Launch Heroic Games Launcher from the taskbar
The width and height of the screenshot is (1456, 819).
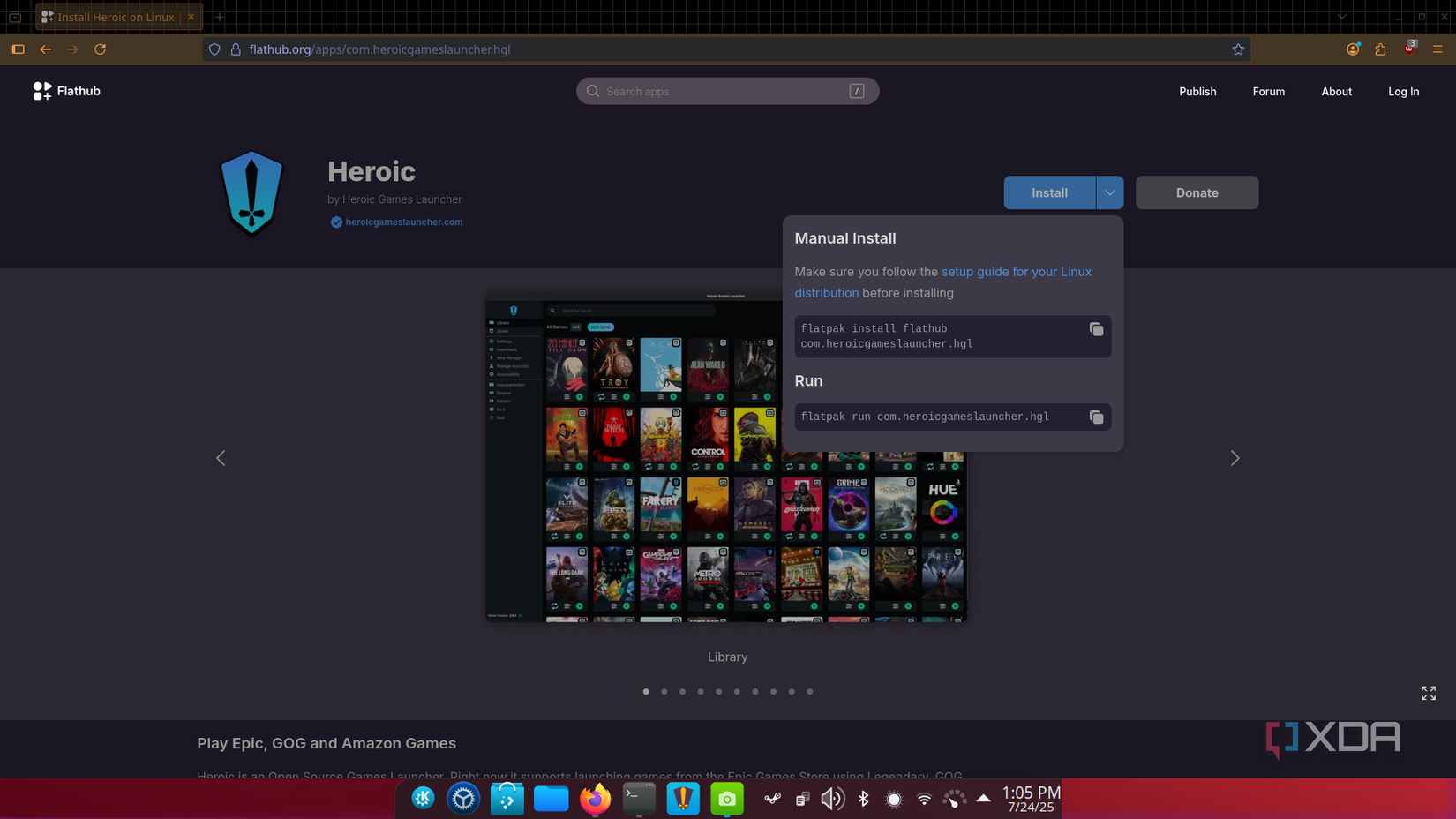coord(683,799)
